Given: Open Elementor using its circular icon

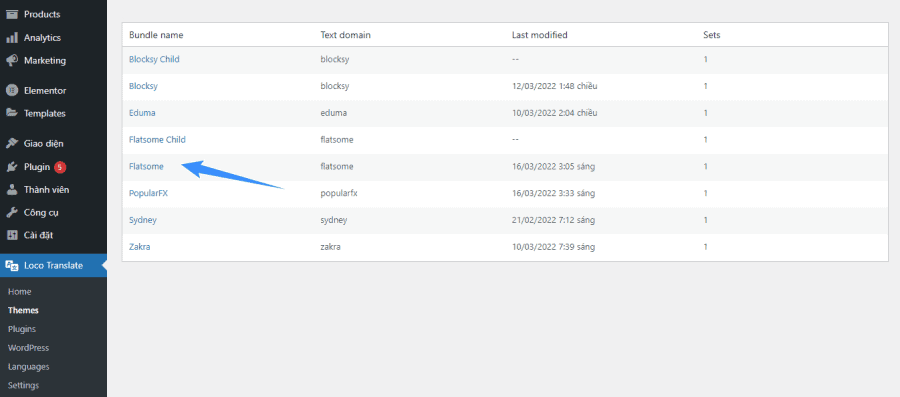Looking at the screenshot, I should tap(11, 91).
